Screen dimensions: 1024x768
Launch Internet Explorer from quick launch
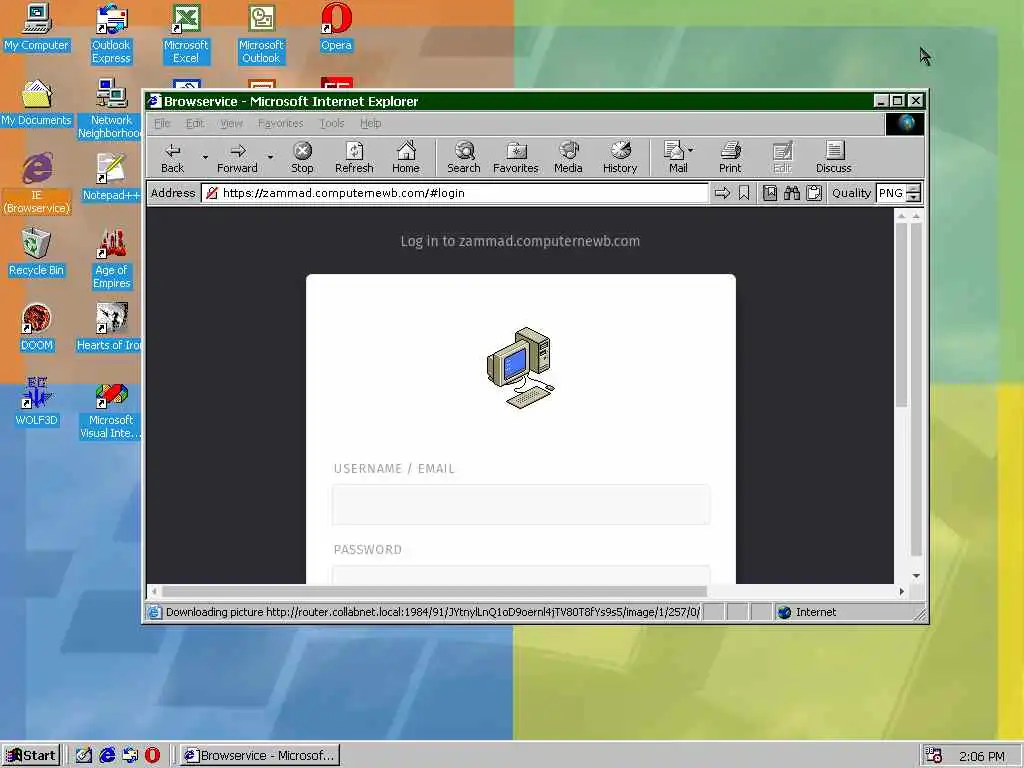[107, 756]
